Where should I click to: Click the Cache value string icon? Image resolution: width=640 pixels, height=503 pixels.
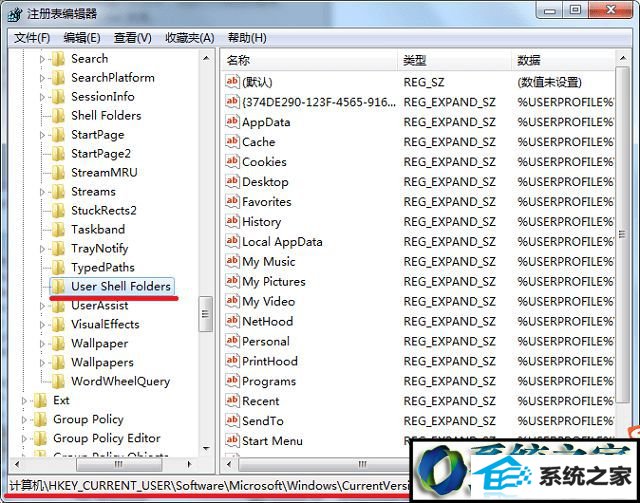tap(232, 141)
